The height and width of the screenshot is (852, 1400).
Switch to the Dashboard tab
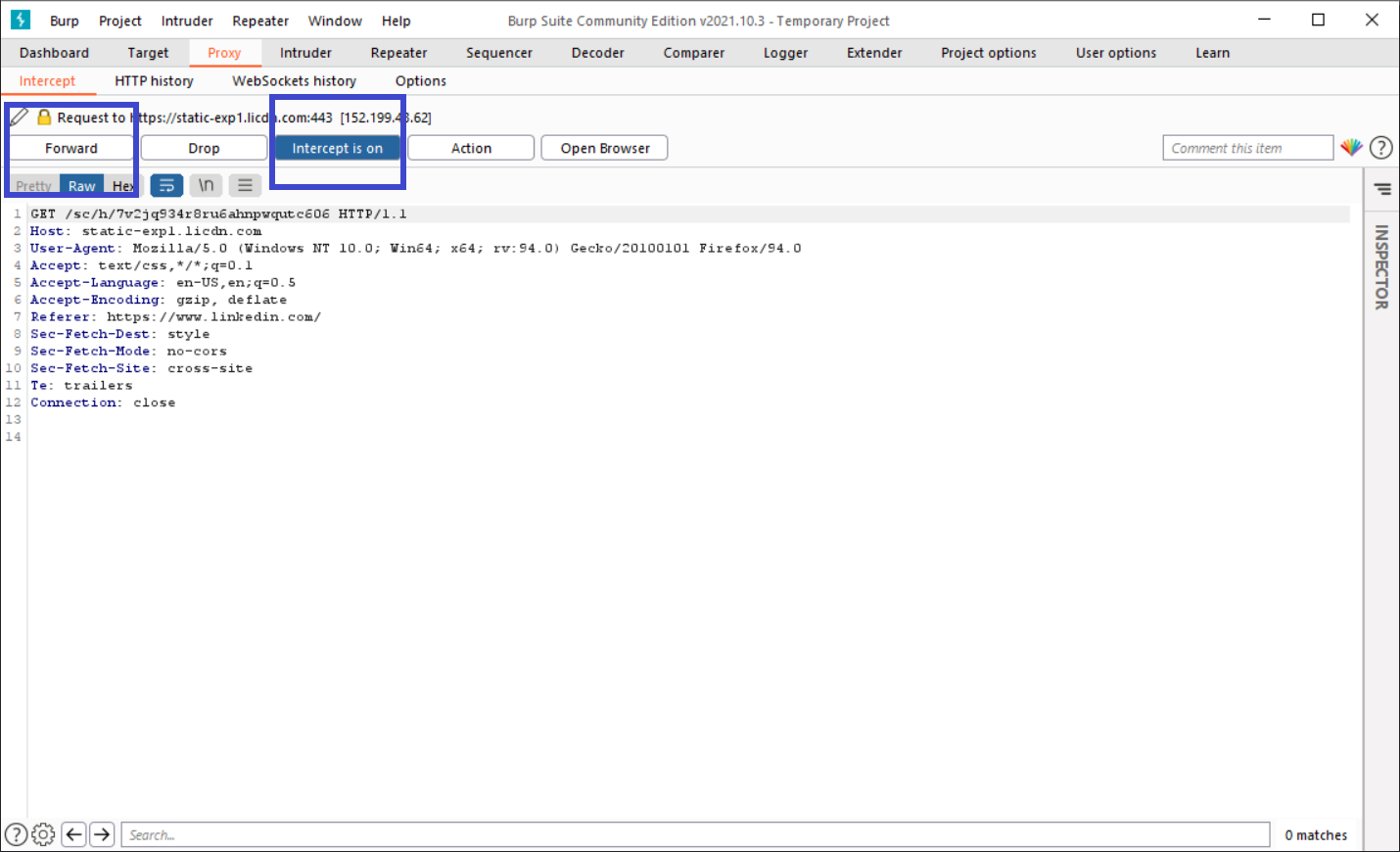(54, 53)
